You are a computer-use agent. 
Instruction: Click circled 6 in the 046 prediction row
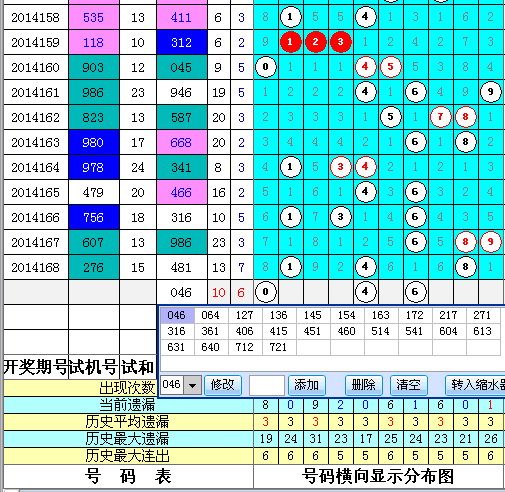pyautogui.click(x=415, y=292)
